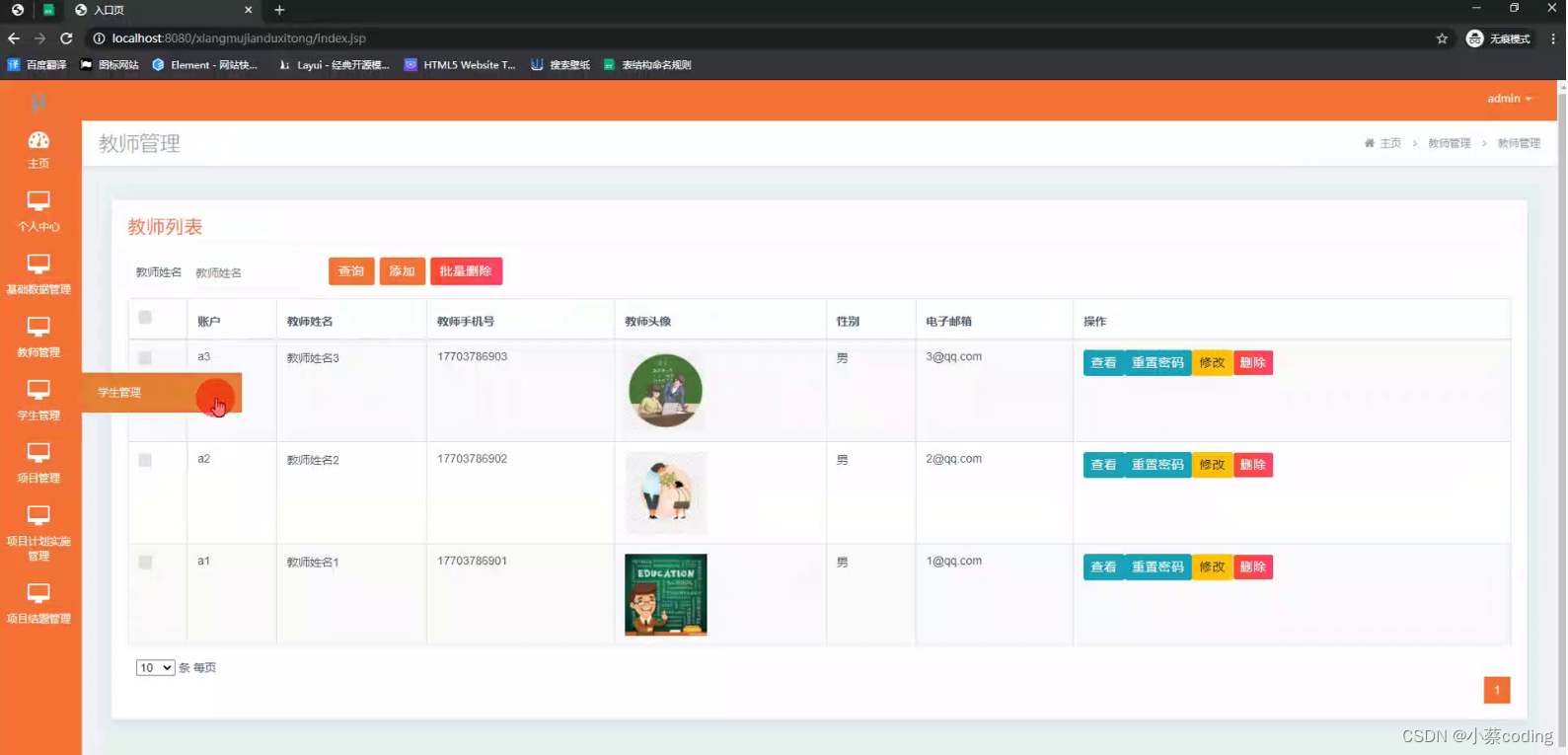Image resolution: width=1568 pixels, height=755 pixels.
Task: Select 学生管理 in the flyout submenu
Action: [x=162, y=393]
